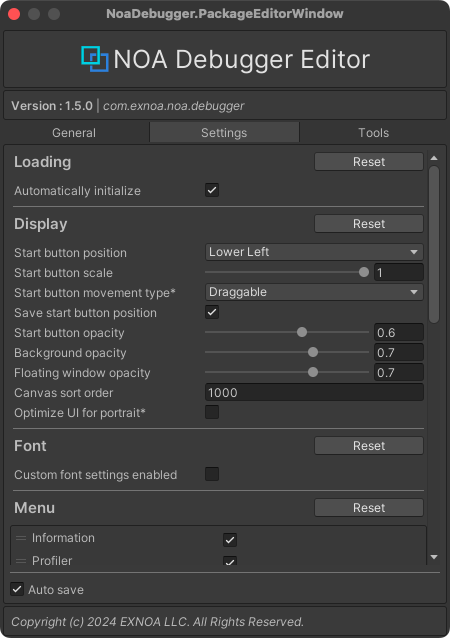450x638 pixels.
Task: Click the Display section heading
Action: (41, 224)
